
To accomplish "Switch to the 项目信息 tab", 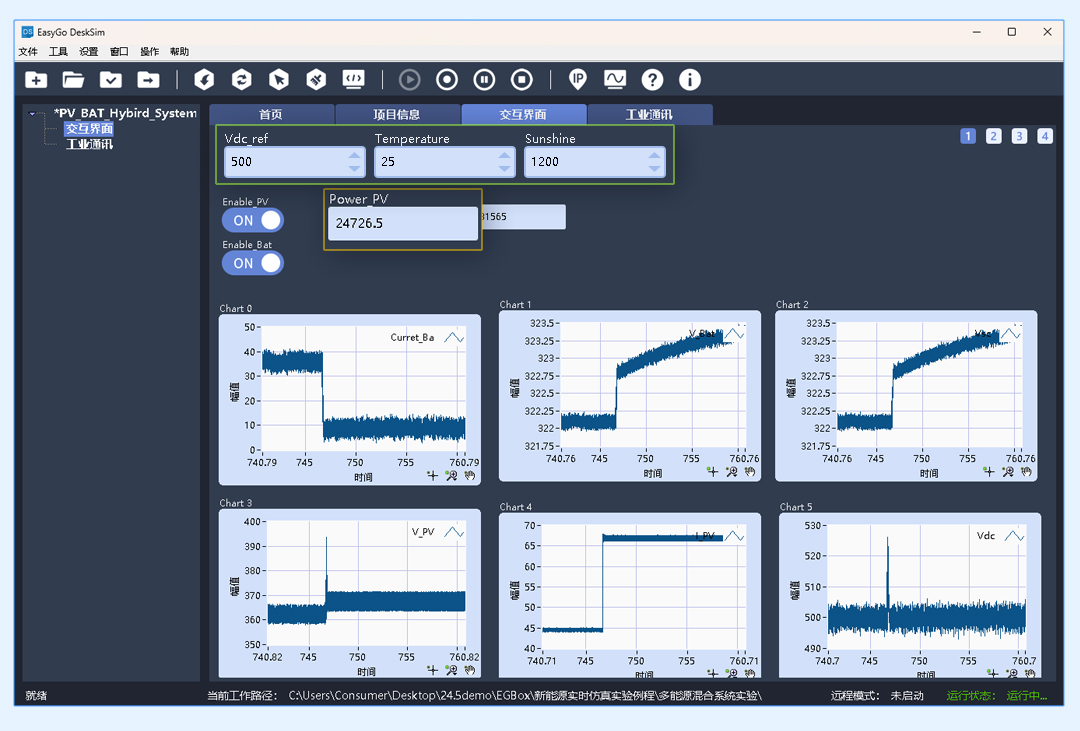I will (397, 114).
